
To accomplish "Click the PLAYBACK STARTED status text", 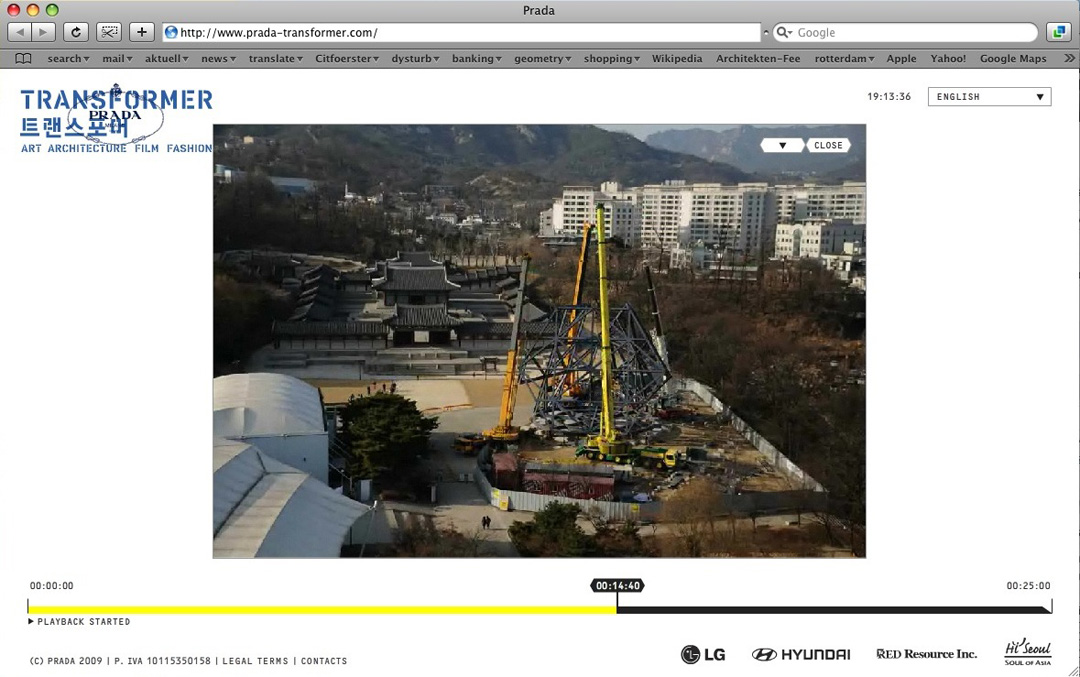I will pos(83,621).
